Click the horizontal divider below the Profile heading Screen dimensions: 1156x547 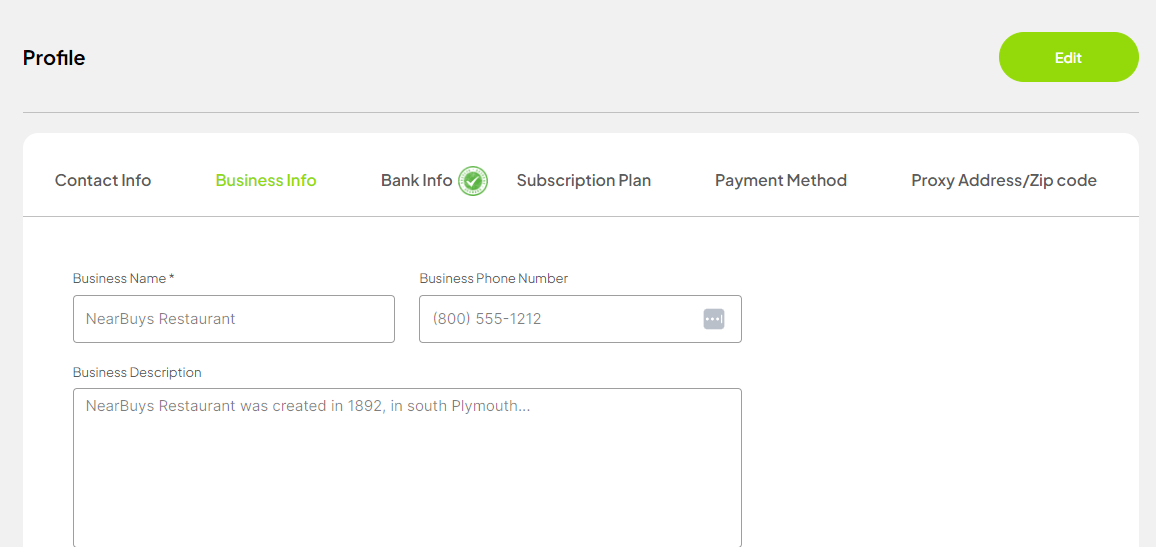580,112
